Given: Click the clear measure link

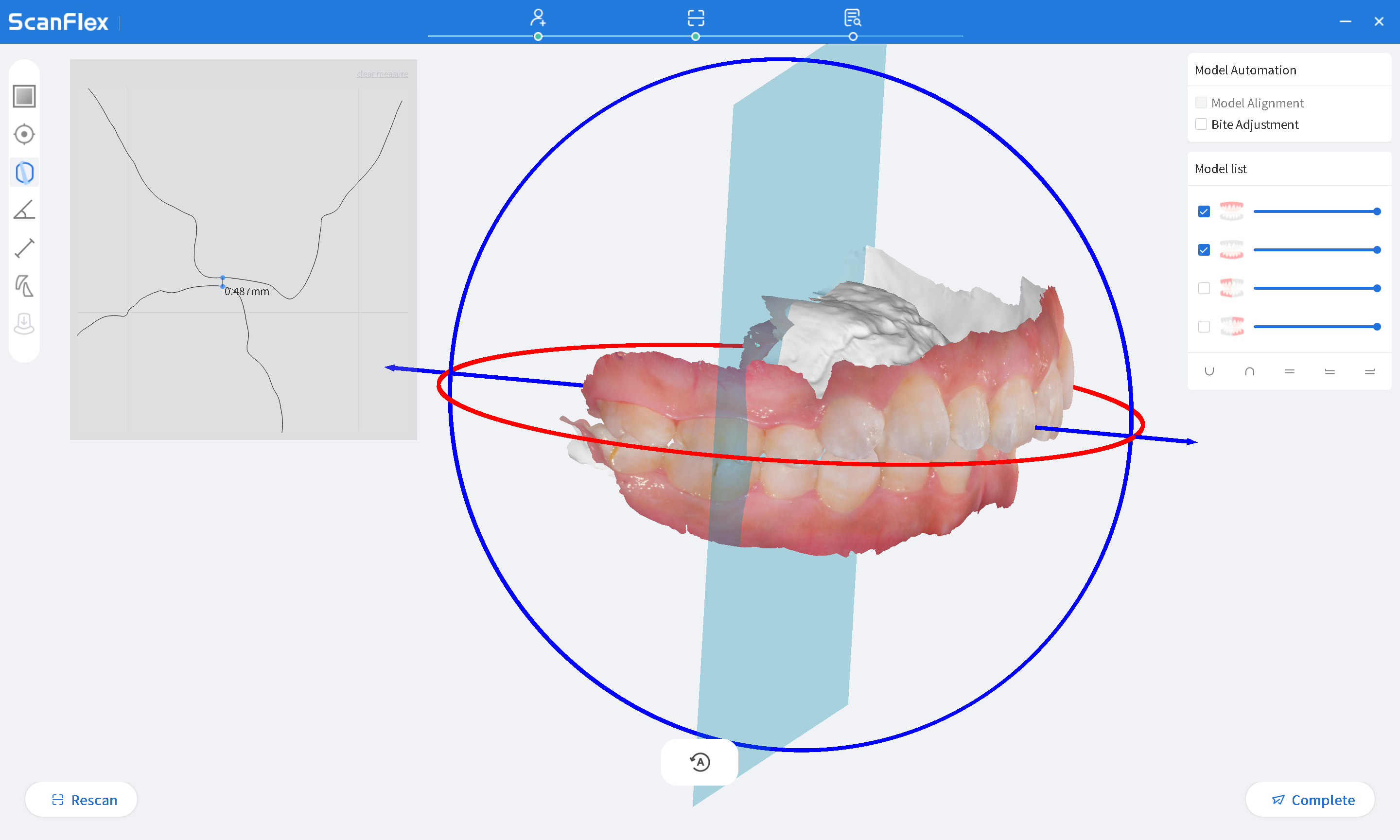Looking at the screenshot, I should pos(382,74).
